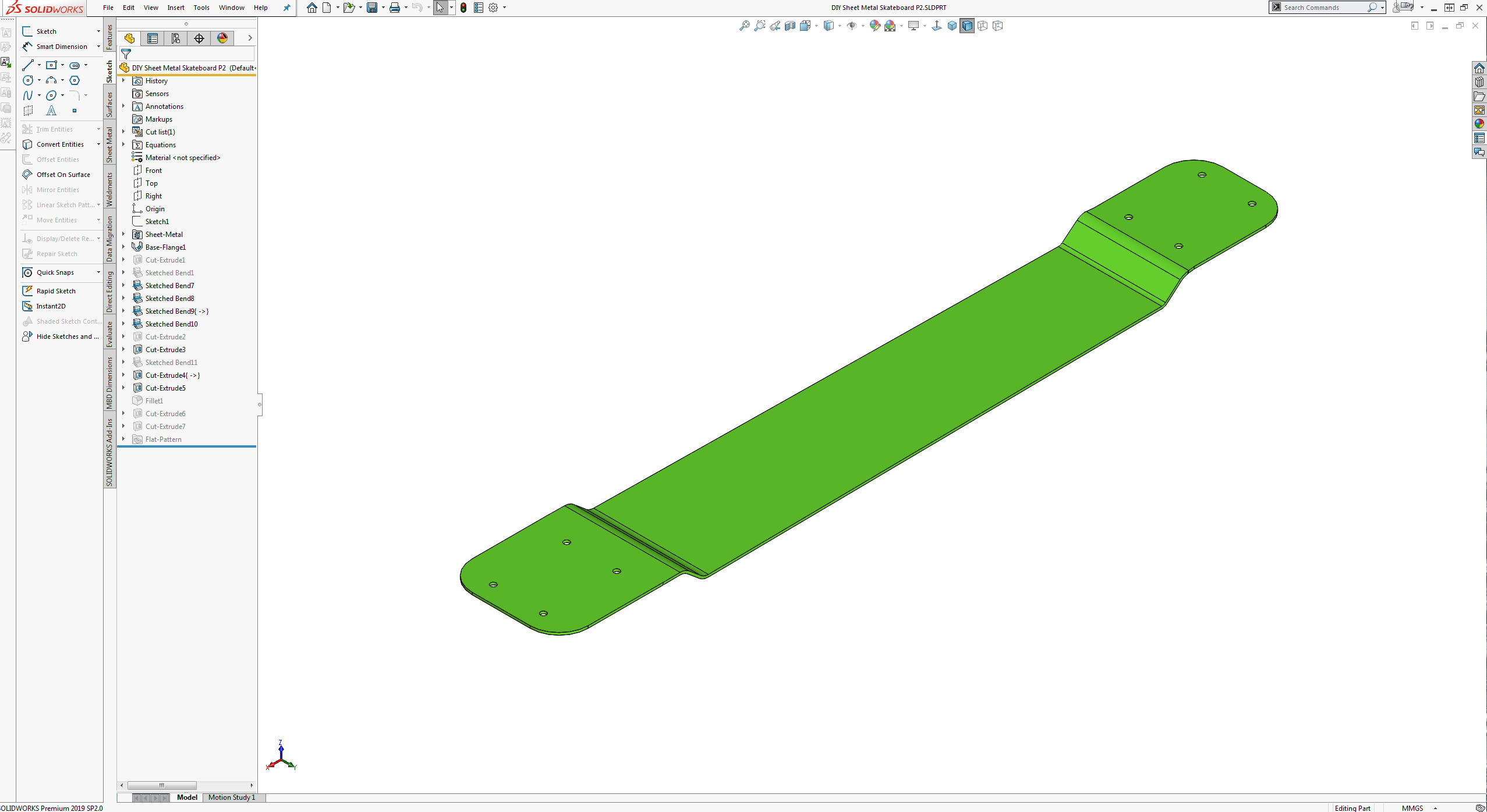1487x812 pixels.
Task: Click Offset On Surface button
Action: tap(56, 175)
